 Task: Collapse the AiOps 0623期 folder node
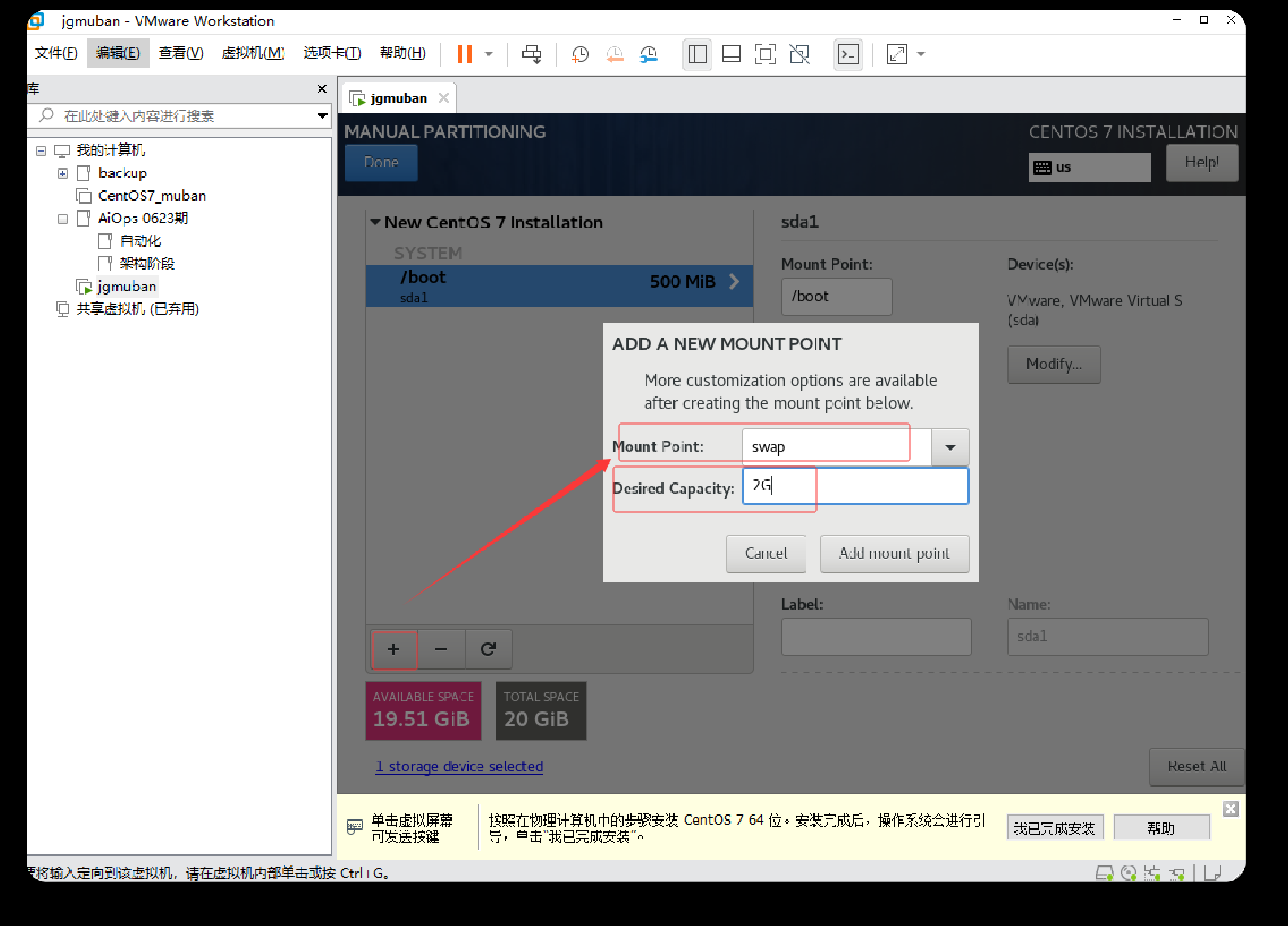(62, 219)
